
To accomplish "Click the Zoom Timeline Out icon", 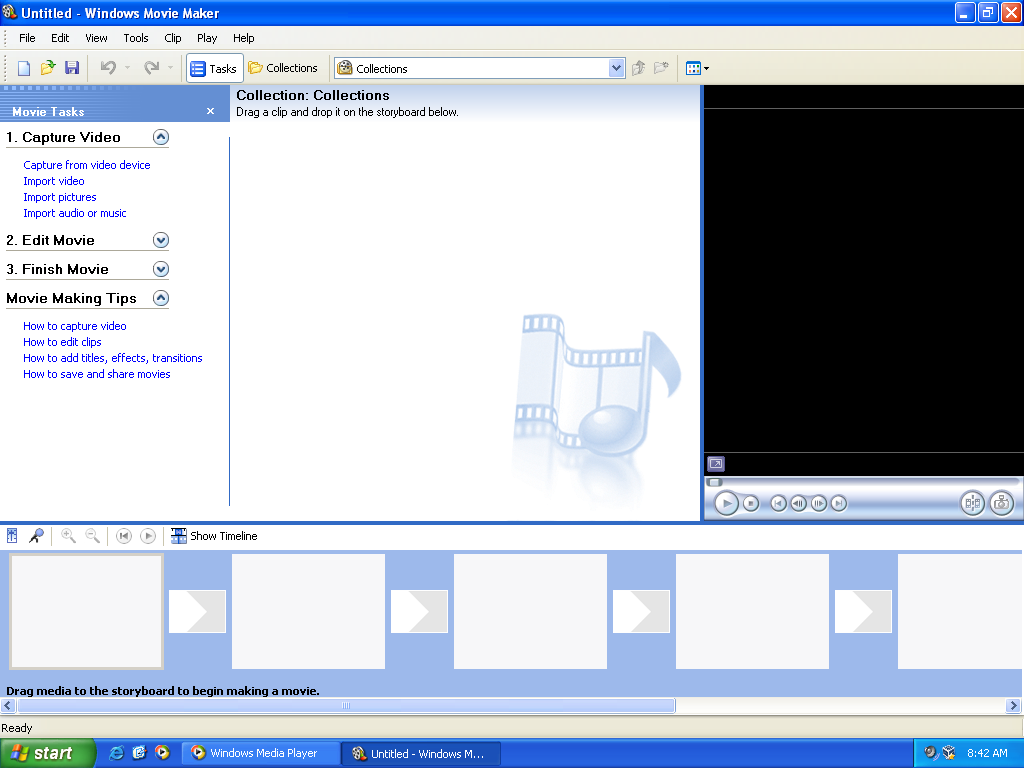I will (x=93, y=536).
